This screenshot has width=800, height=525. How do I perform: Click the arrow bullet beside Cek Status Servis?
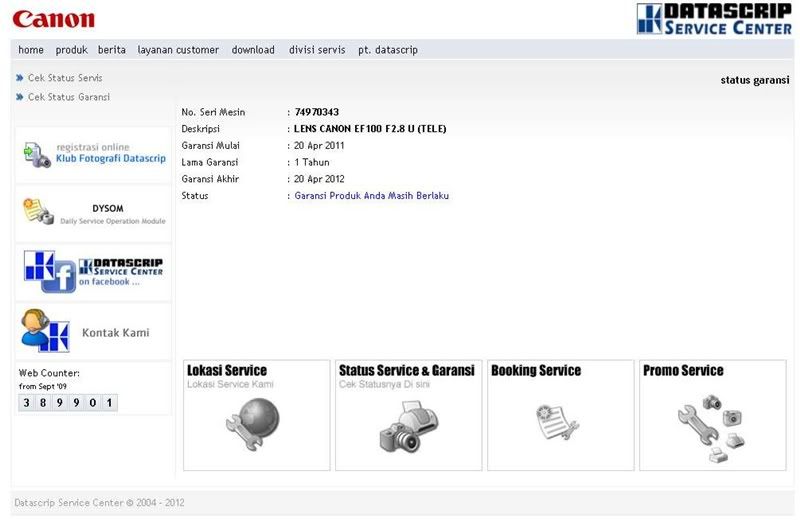(x=20, y=78)
